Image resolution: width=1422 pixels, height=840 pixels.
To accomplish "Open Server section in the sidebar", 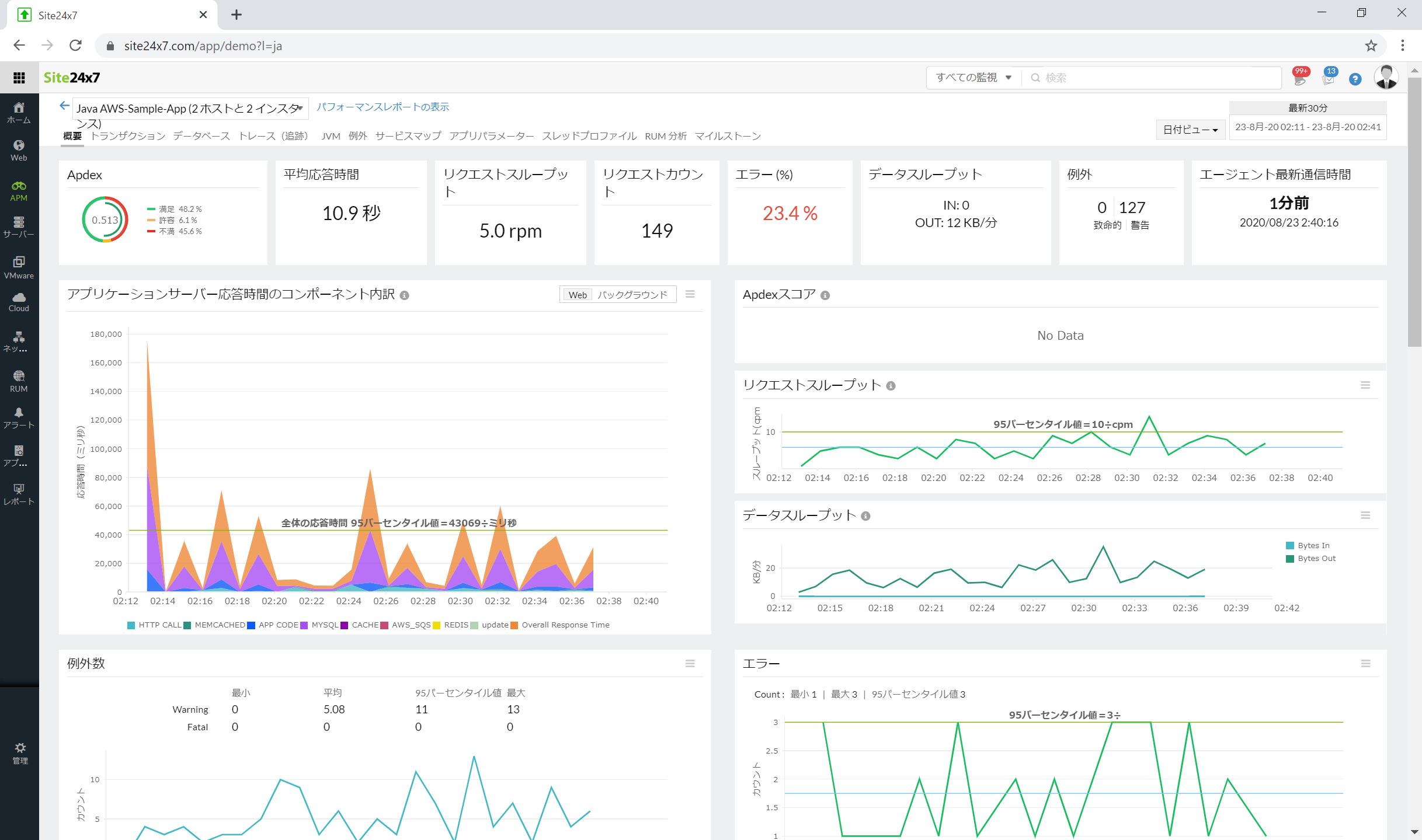I will [x=19, y=227].
